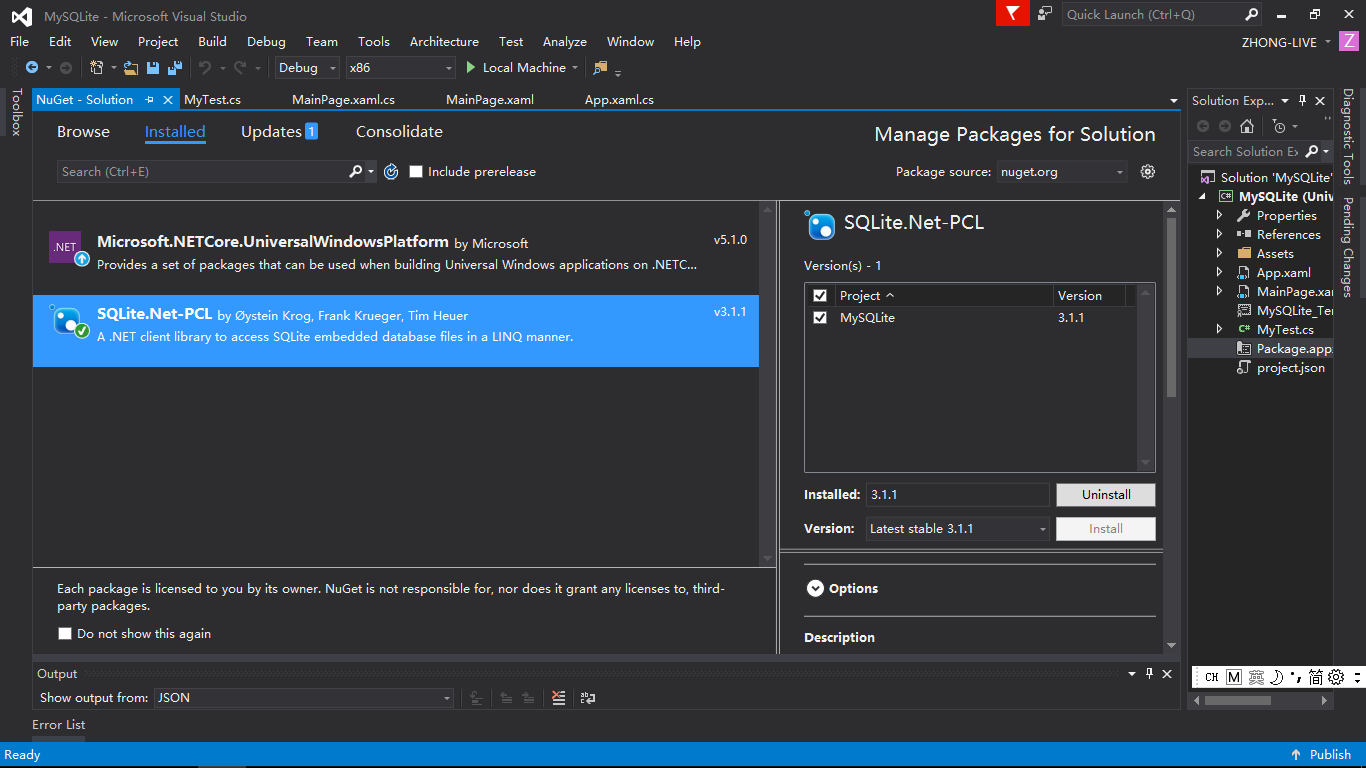Toggle the Include prerelease checkbox
This screenshot has height=768, width=1366.
416,172
